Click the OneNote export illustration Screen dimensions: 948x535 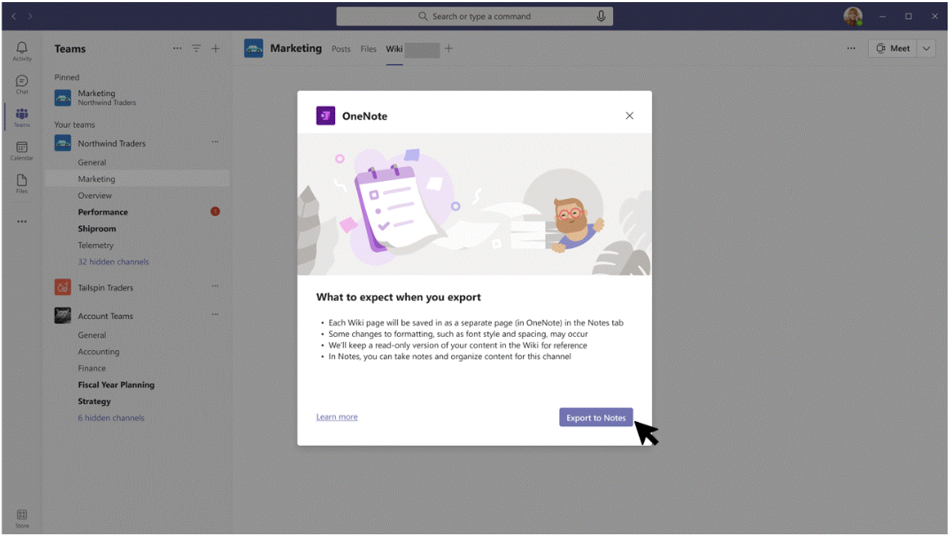(x=475, y=204)
